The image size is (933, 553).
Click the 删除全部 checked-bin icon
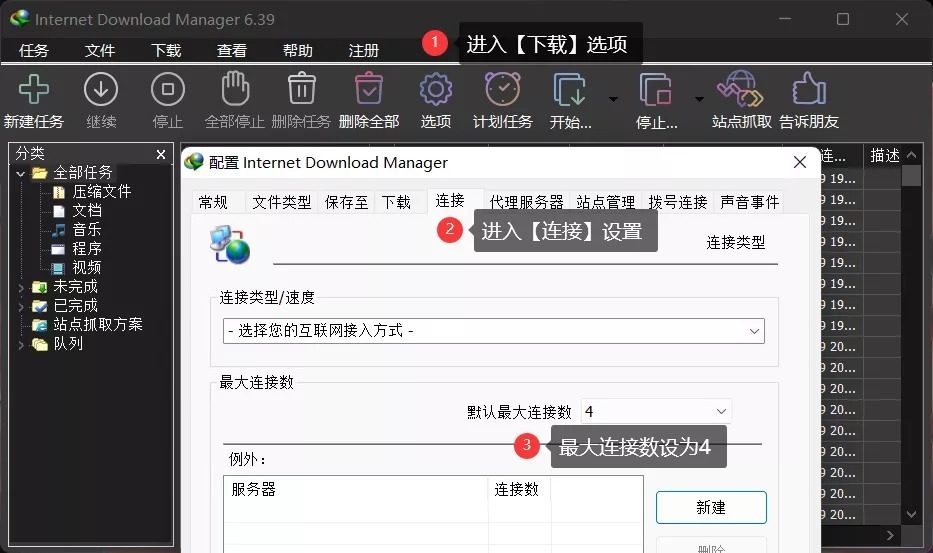(369, 89)
